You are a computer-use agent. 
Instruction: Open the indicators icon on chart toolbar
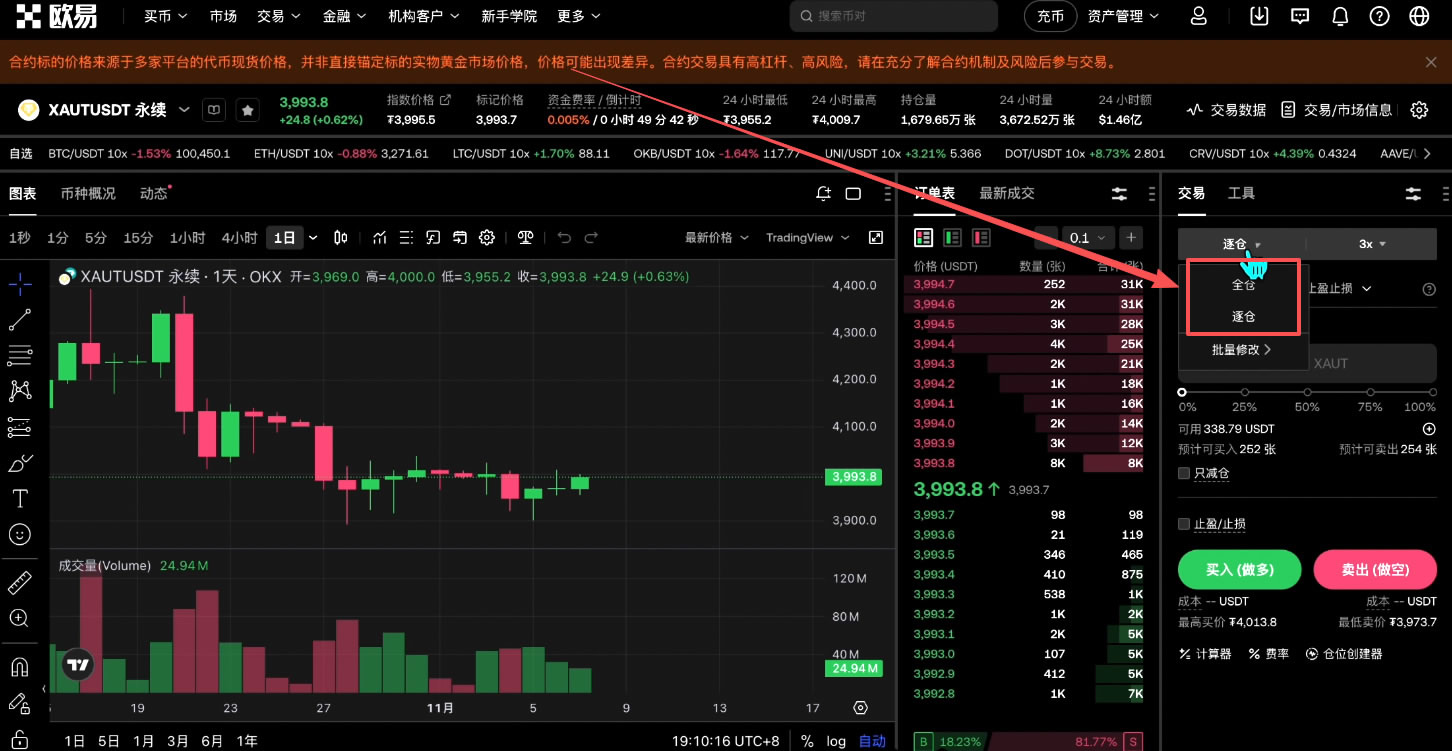coord(379,237)
